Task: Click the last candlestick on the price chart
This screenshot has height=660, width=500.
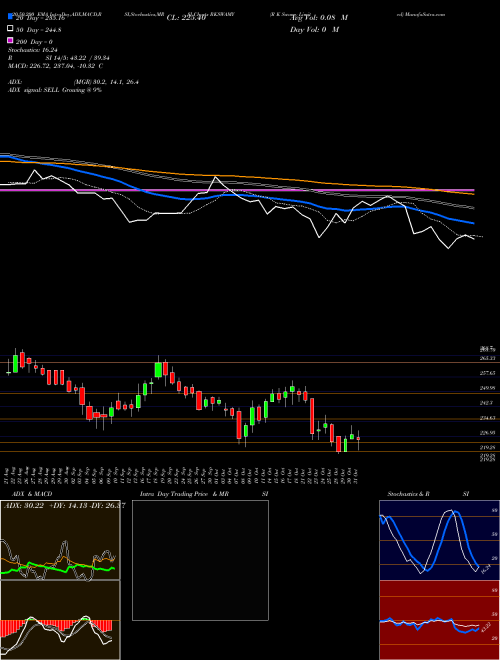Action: coord(359,439)
